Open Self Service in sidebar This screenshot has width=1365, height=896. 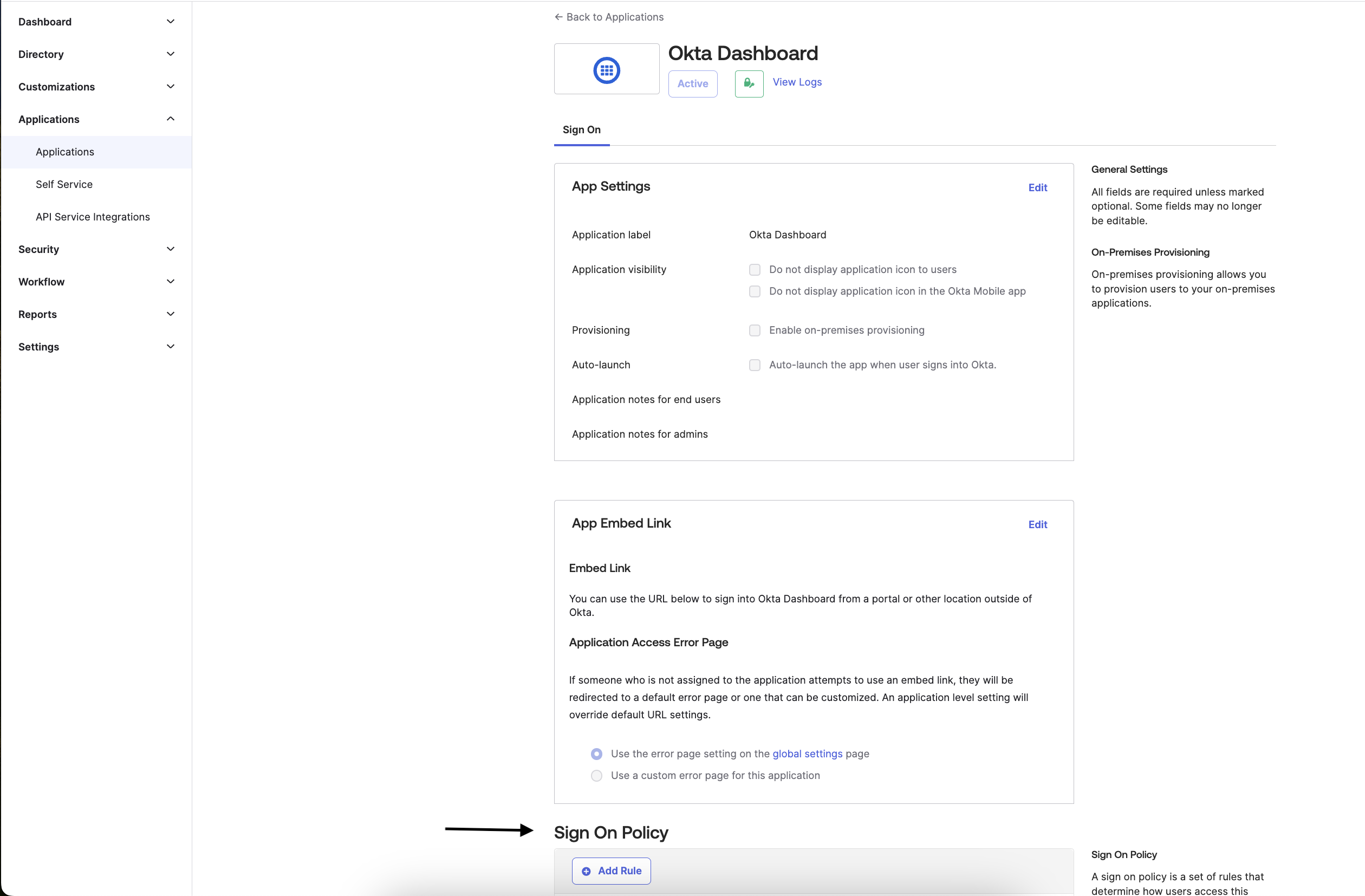tap(96, 184)
